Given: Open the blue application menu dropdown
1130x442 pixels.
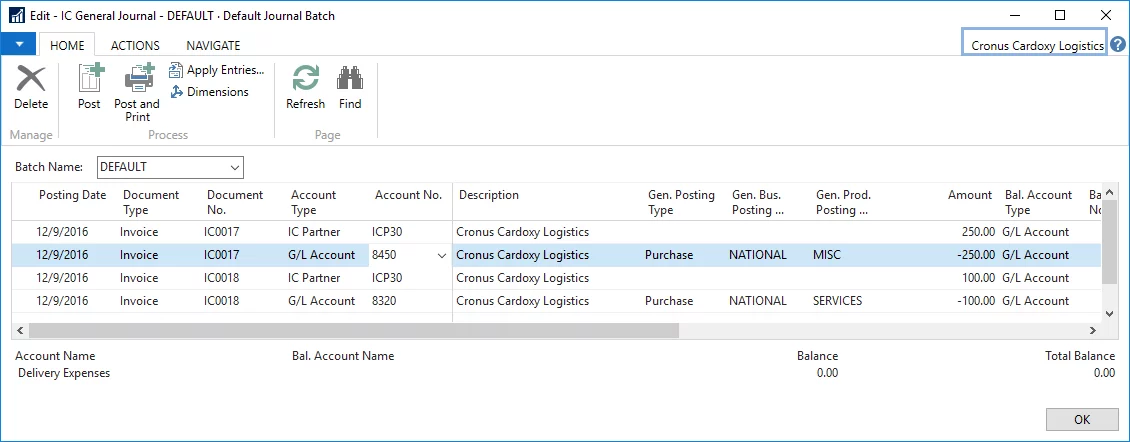Looking at the screenshot, I should coord(19,45).
